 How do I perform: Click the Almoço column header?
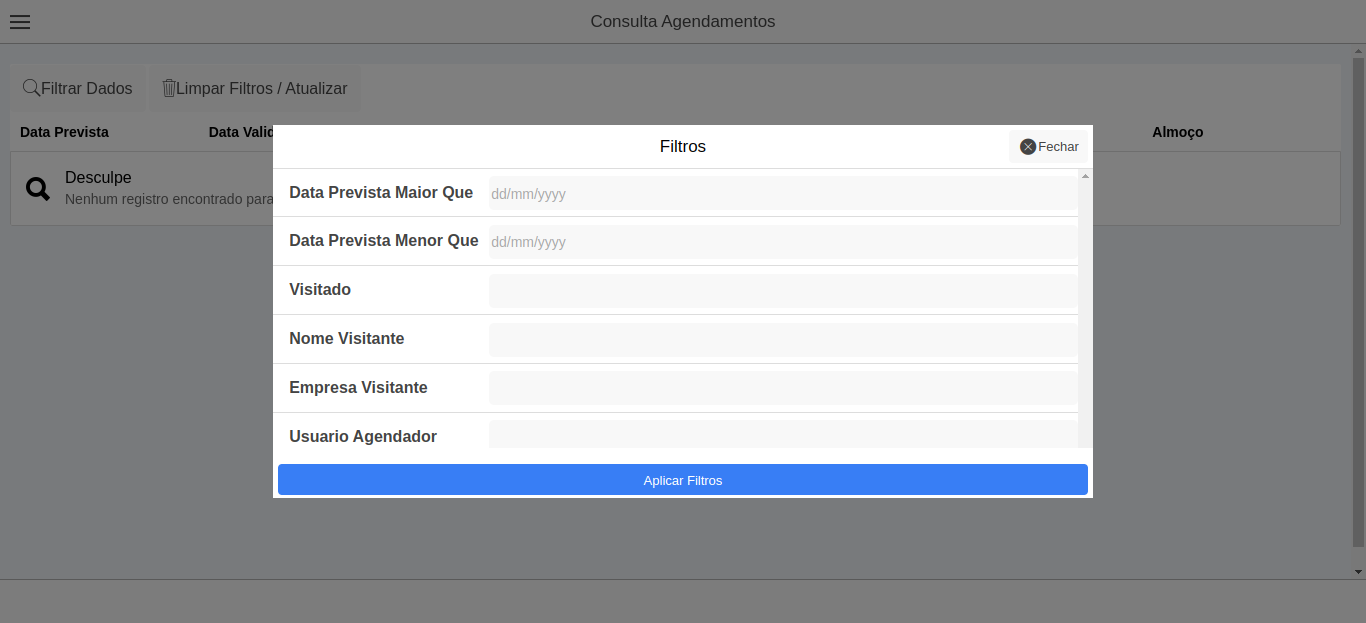(1177, 131)
